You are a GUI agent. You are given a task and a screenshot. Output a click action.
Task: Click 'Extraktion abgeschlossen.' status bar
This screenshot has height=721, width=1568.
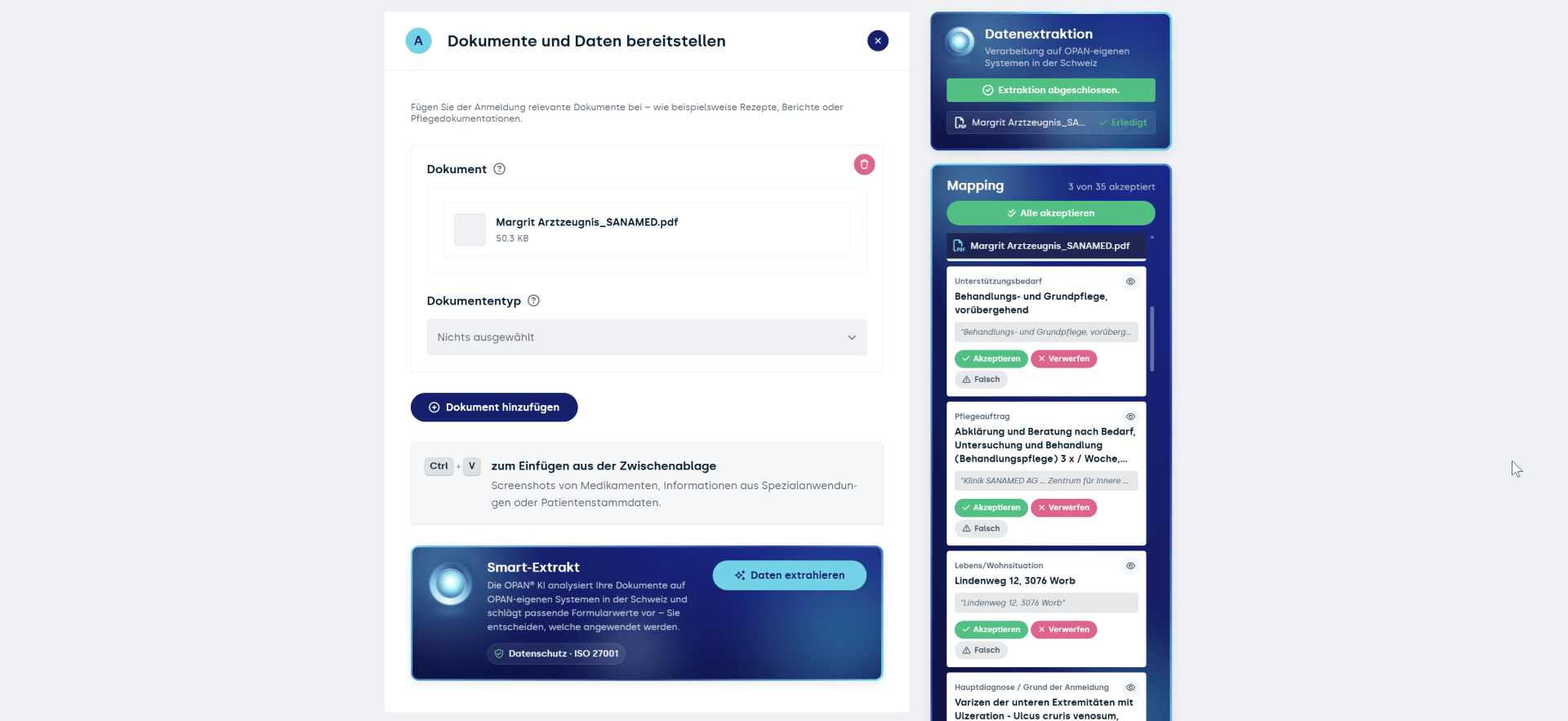(1050, 90)
